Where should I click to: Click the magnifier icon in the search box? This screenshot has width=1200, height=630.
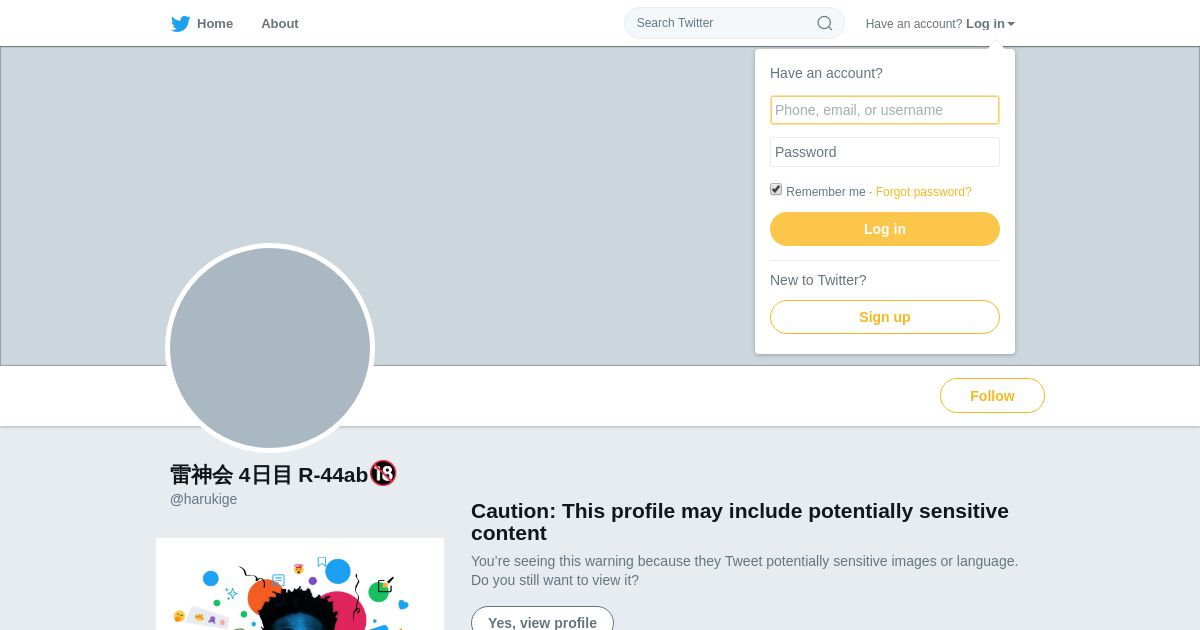pos(825,23)
